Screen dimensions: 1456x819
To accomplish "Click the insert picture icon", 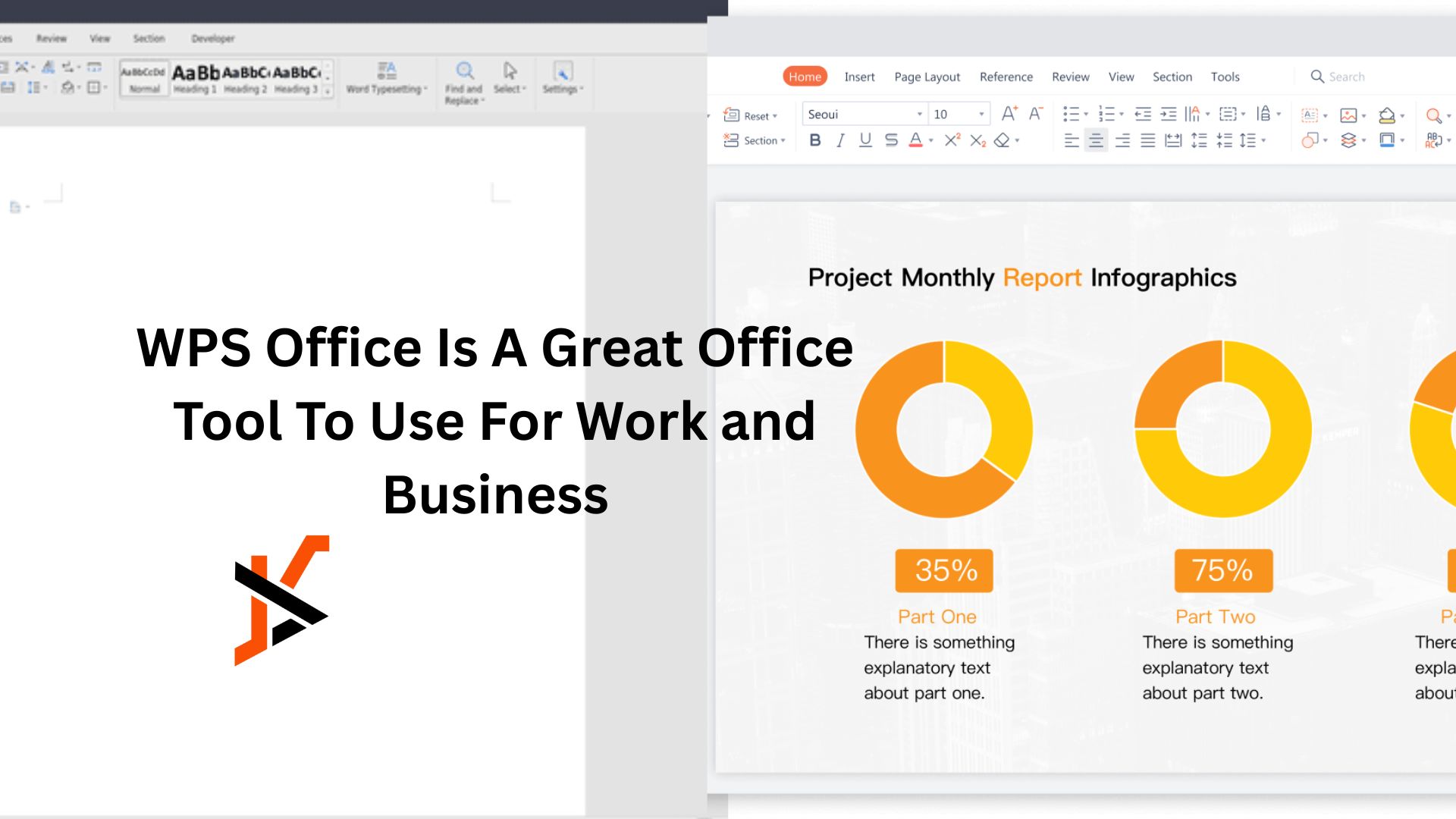I will [x=1348, y=115].
